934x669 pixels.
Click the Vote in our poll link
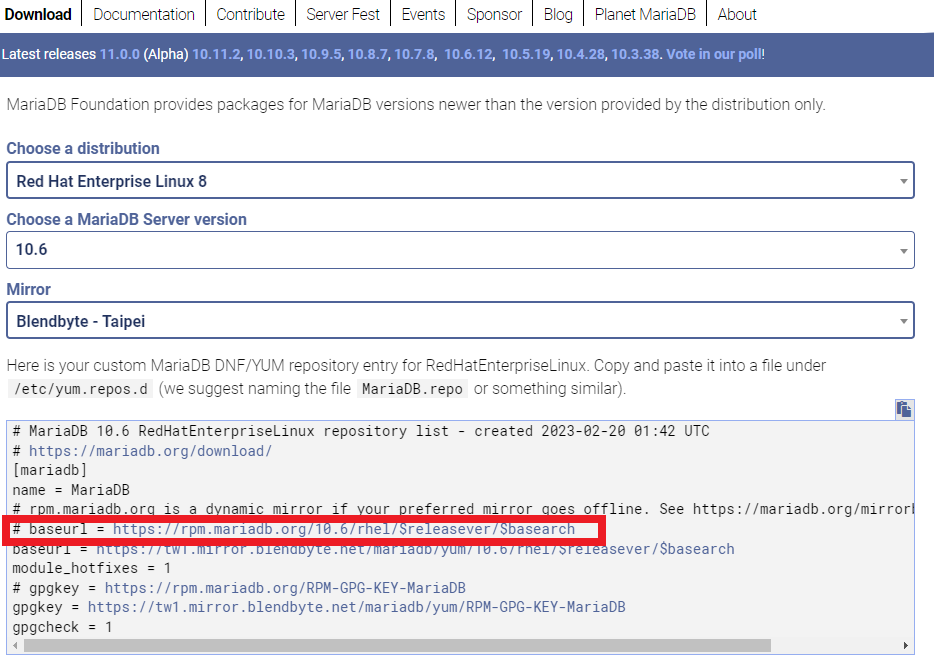click(x=715, y=54)
